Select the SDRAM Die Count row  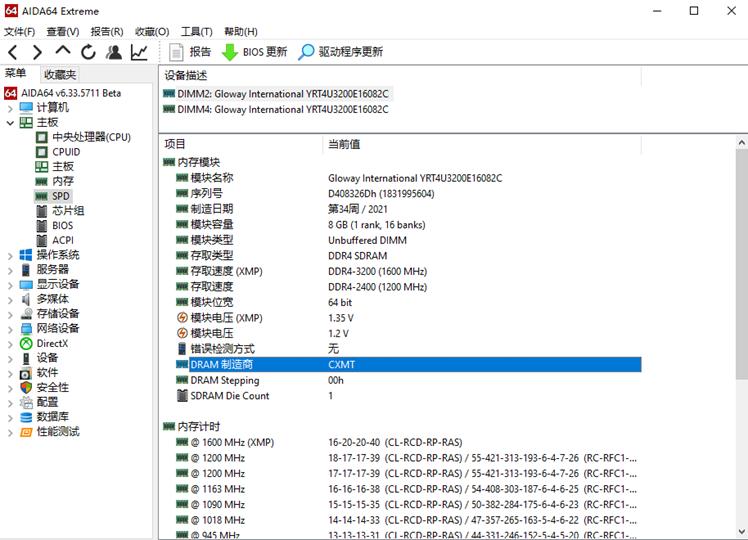(x=408, y=396)
